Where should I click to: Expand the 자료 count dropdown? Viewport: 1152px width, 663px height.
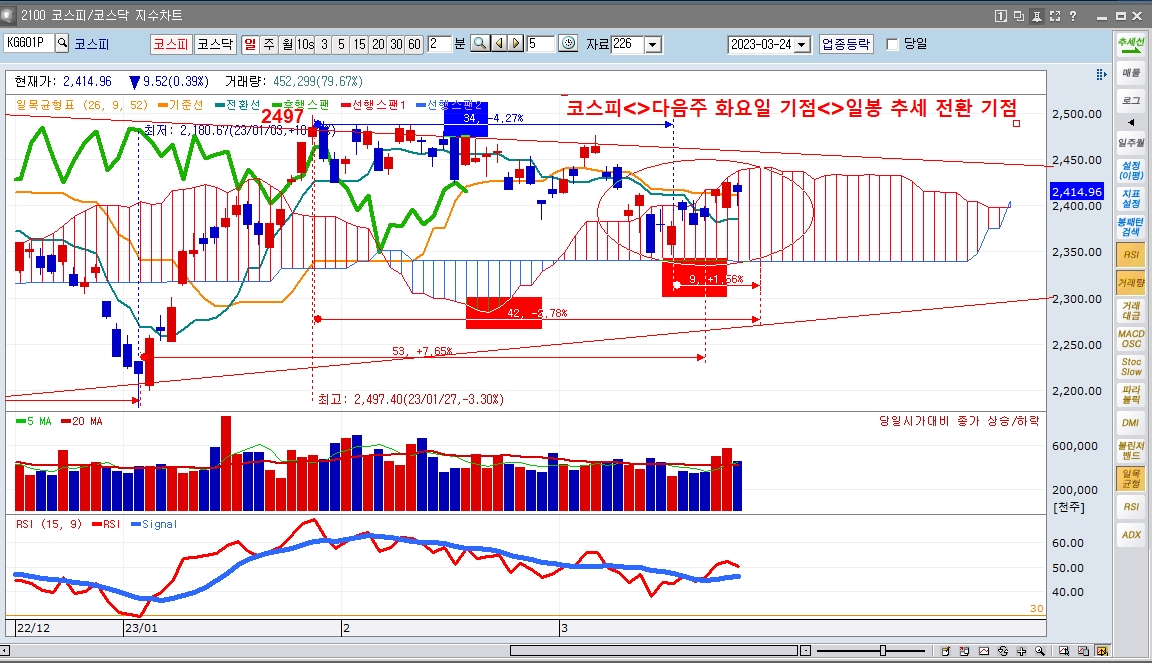[653, 45]
